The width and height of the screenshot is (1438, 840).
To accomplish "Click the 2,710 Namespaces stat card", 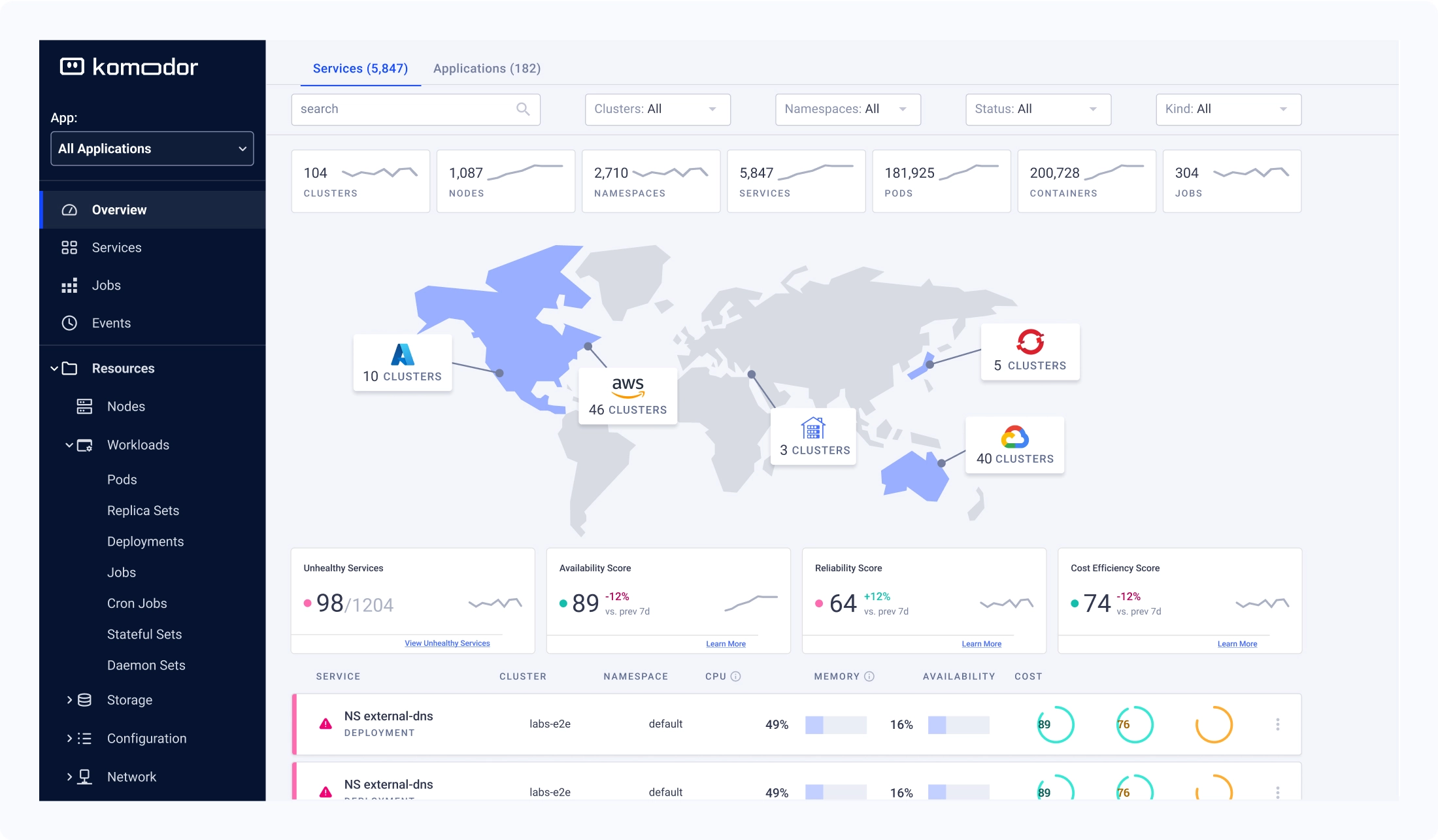I will click(650, 181).
